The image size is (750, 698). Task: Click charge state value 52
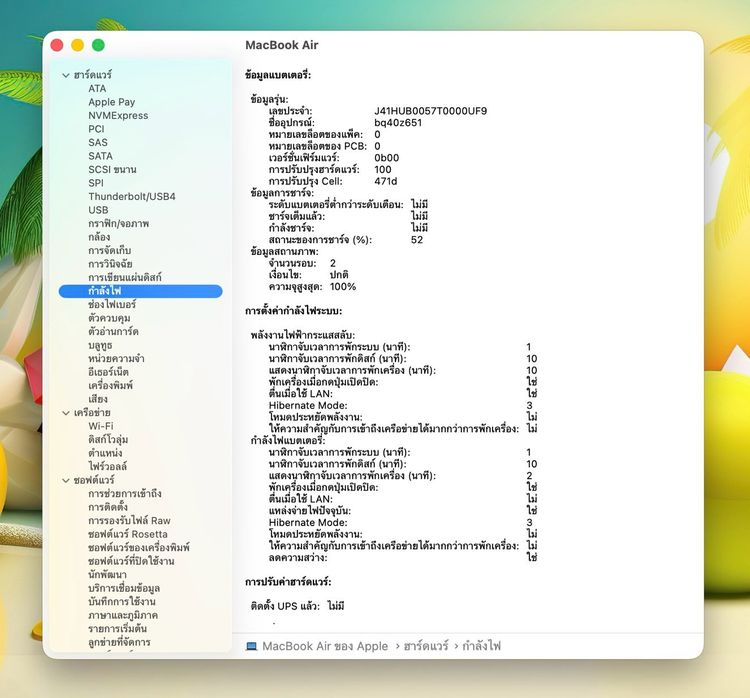(417, 240)
